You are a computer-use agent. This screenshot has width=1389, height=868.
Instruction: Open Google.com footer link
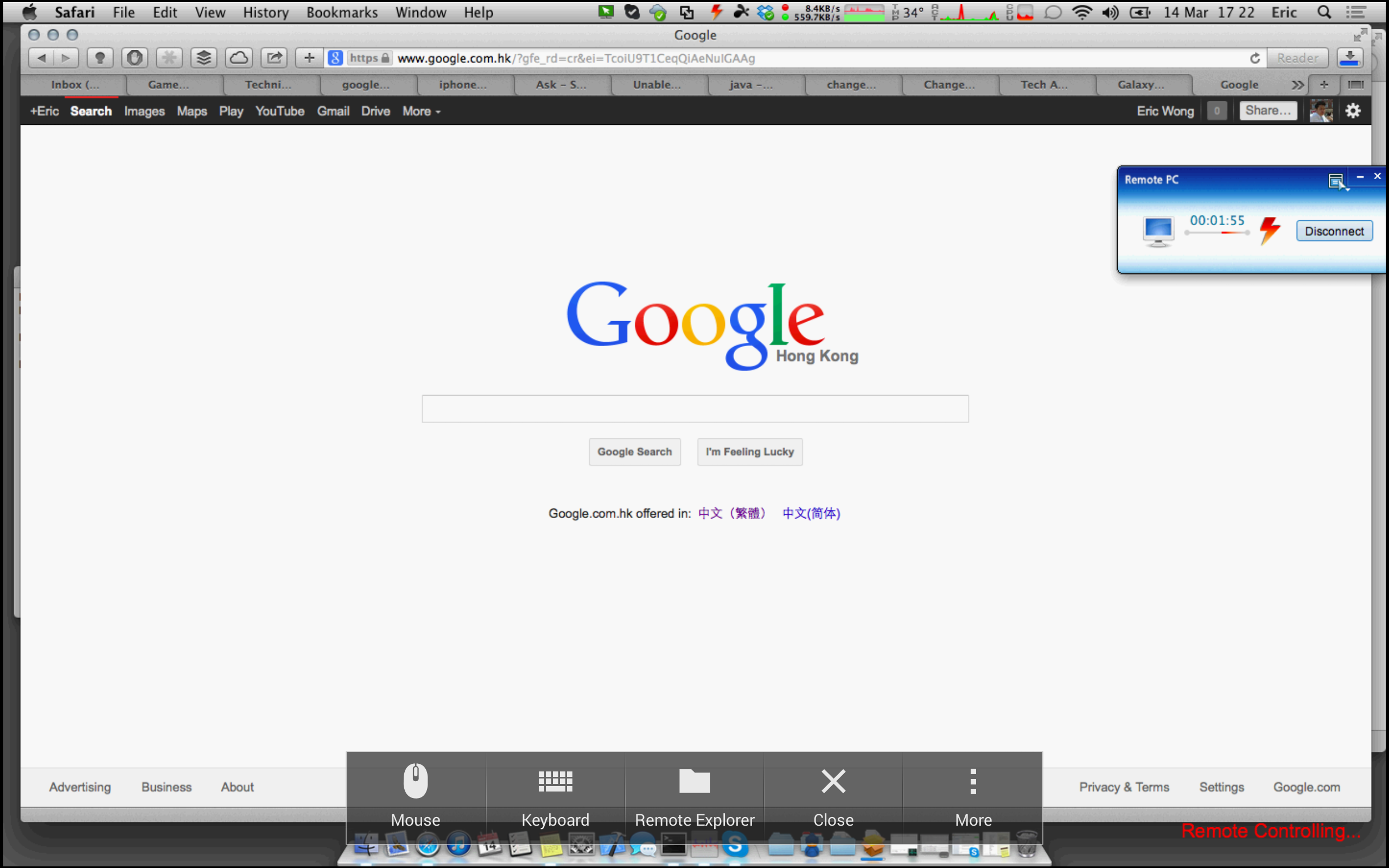click(1307, 787)
